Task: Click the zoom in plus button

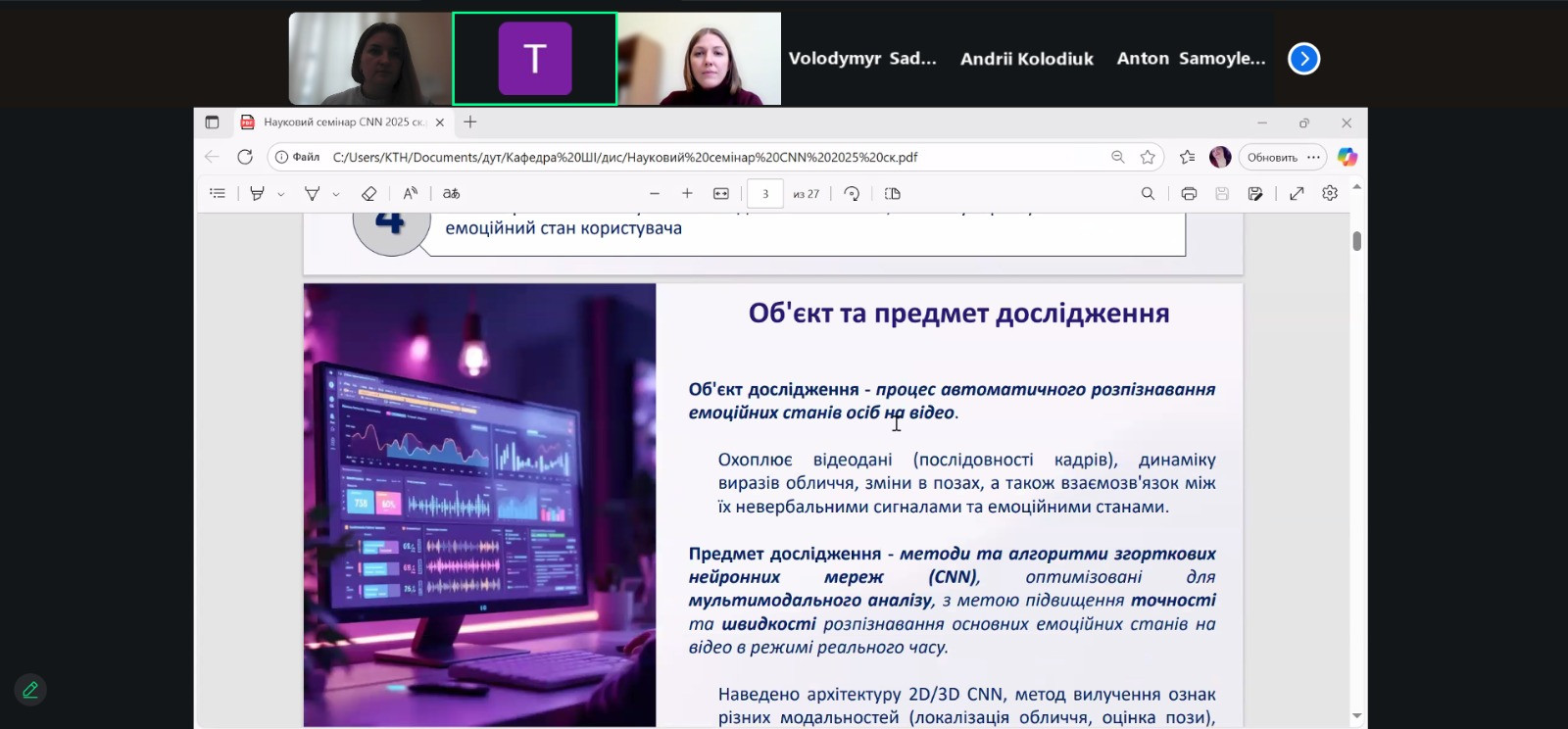Action: coord(687,194)
